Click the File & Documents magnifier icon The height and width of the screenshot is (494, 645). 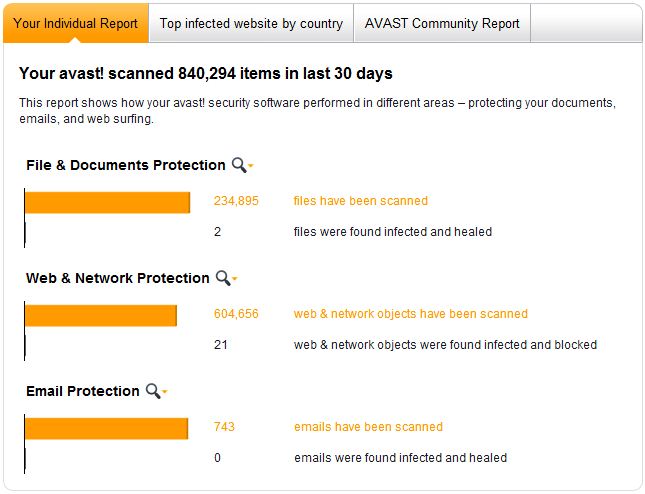click(x=239, y=165)
